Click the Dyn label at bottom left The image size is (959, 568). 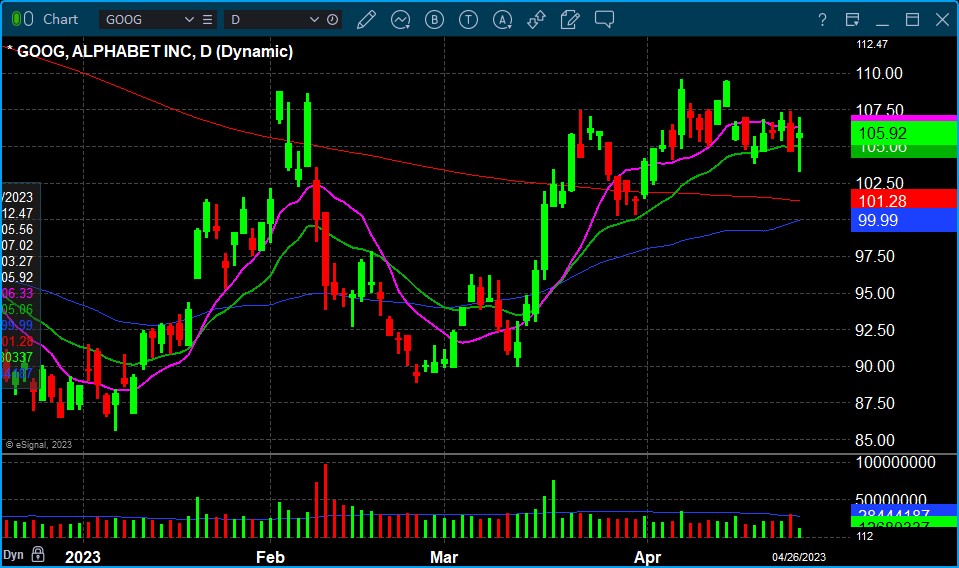pos(13,555)
